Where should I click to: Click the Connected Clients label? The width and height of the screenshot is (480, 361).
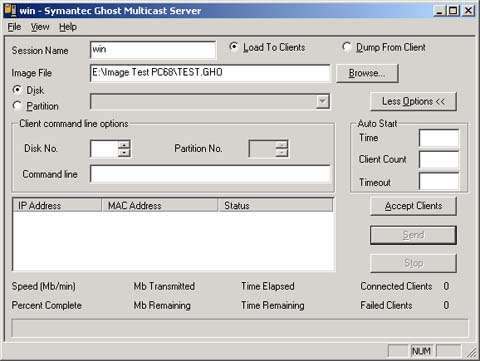coord(396,286)
